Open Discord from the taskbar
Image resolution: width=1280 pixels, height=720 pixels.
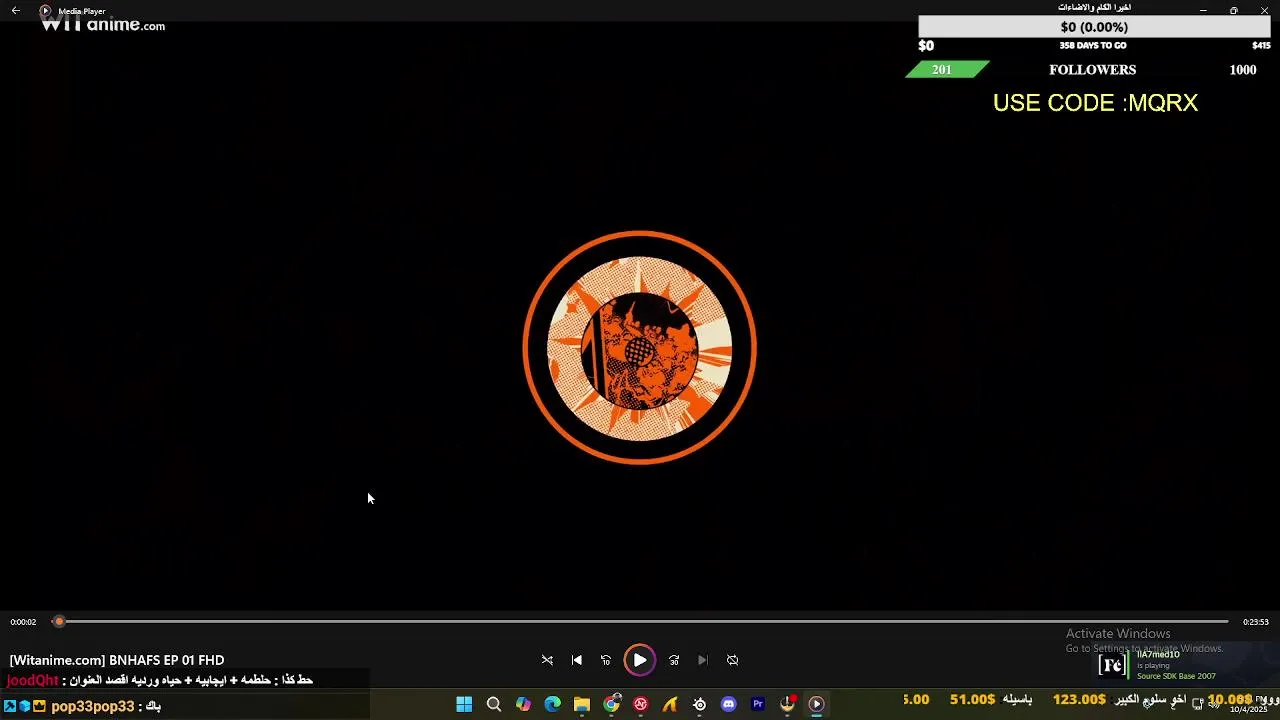(729, 704)
